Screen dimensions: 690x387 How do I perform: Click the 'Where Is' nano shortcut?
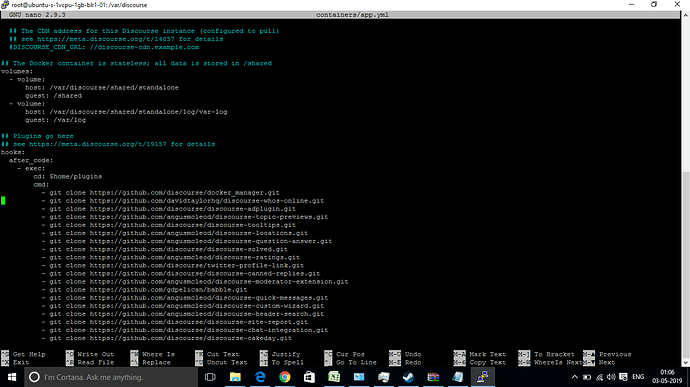tap(158, 354)
